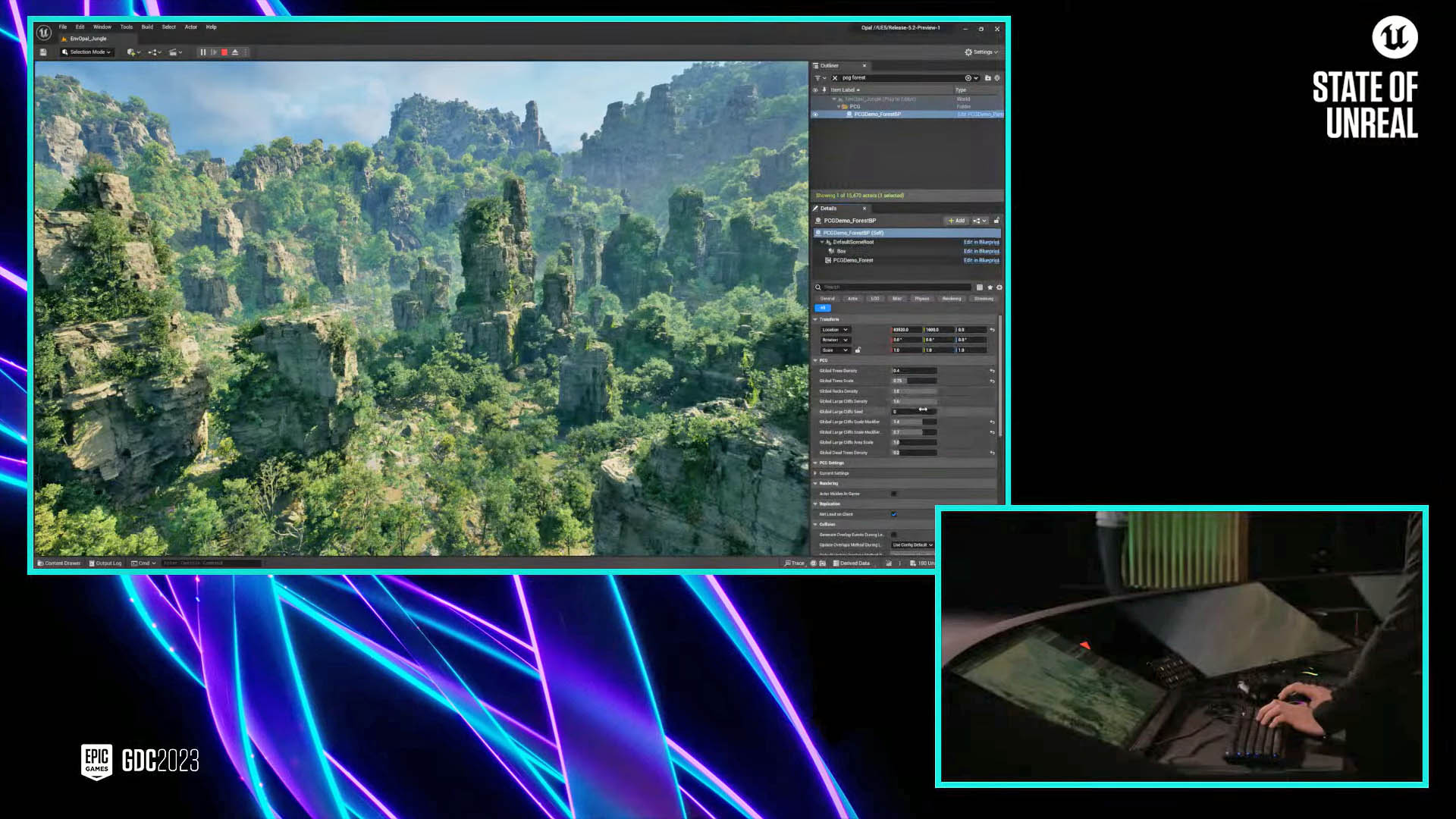1456x819 pixels.
Task: Open Details panel settings gear
Action: pos(999,287)
